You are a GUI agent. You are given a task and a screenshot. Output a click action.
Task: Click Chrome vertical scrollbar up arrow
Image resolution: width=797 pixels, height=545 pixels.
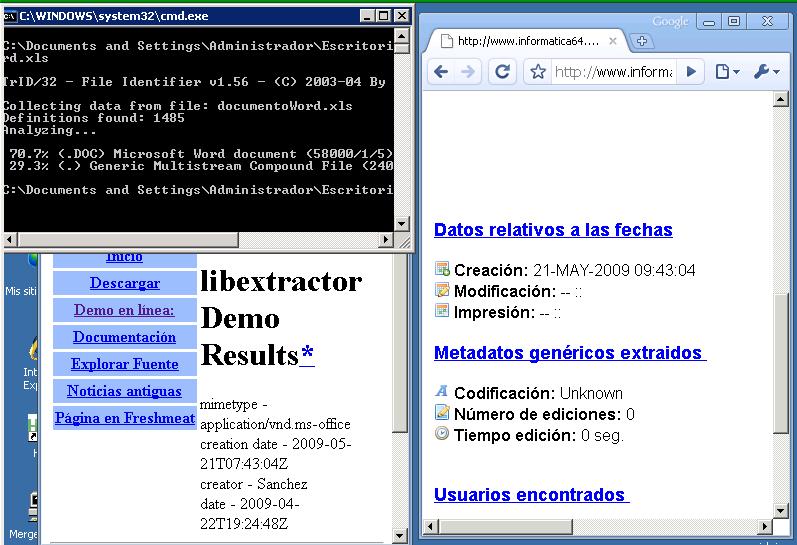(780, 99)
